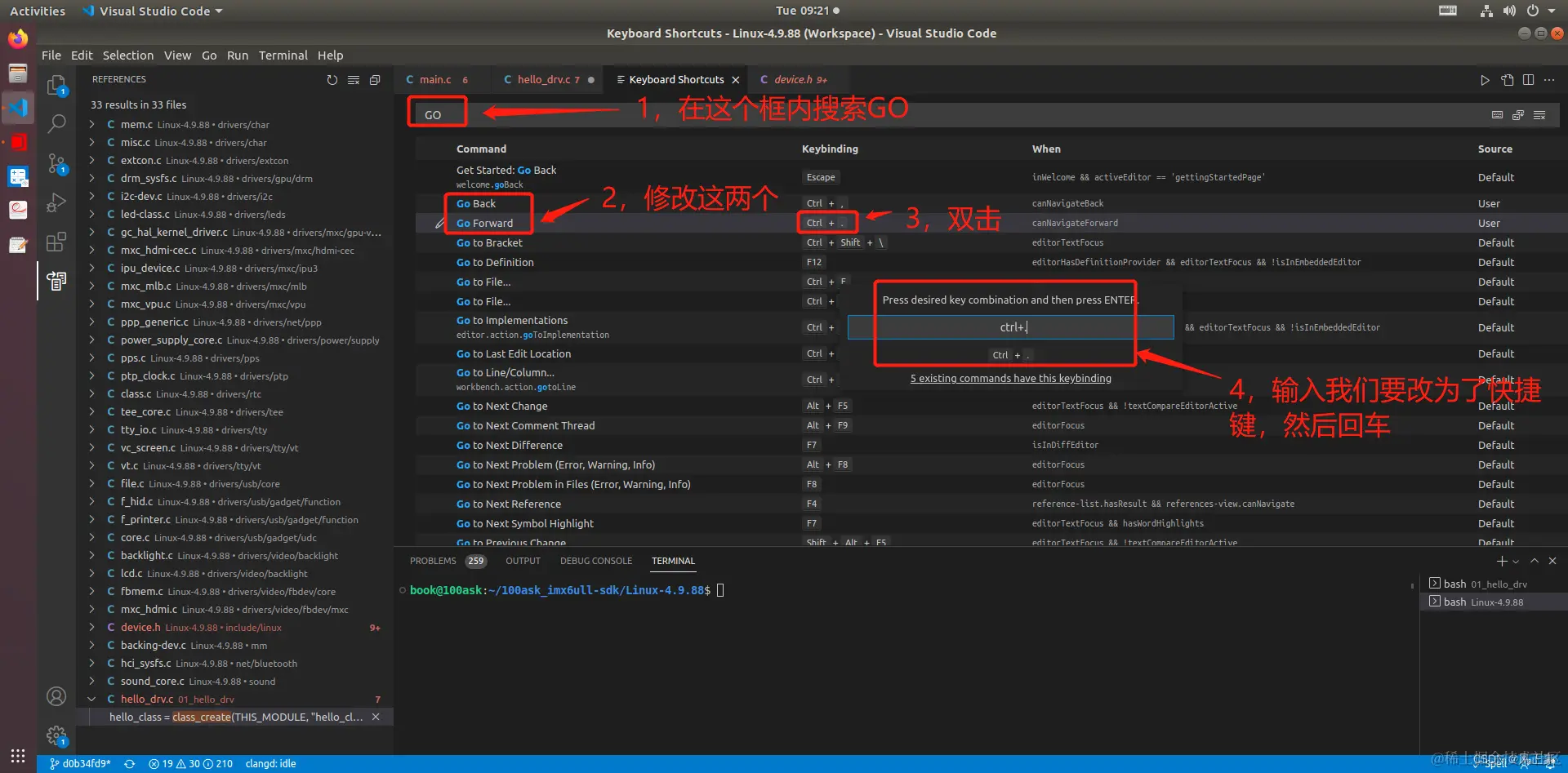Image resolution: width=1568 pixels, height=773 pixels.
Task: Click the existing commands keybinding link
Action: (1011, 379)
